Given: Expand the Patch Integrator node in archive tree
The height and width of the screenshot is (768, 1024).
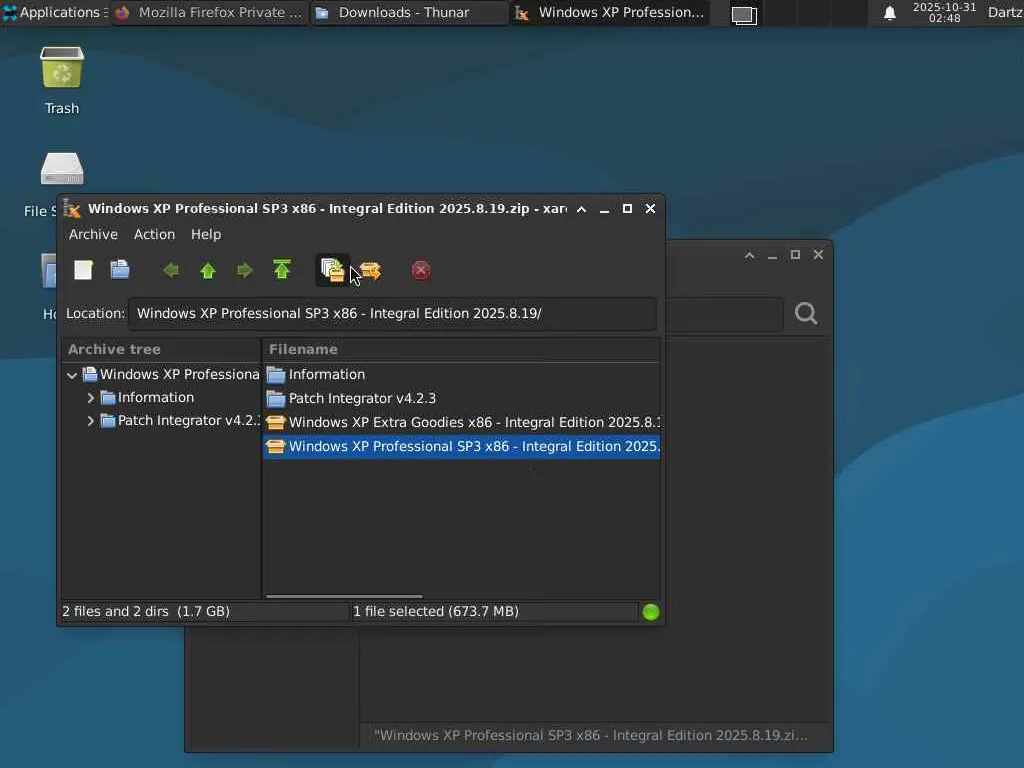Looking at the screenshot, I should click(91, 421).
